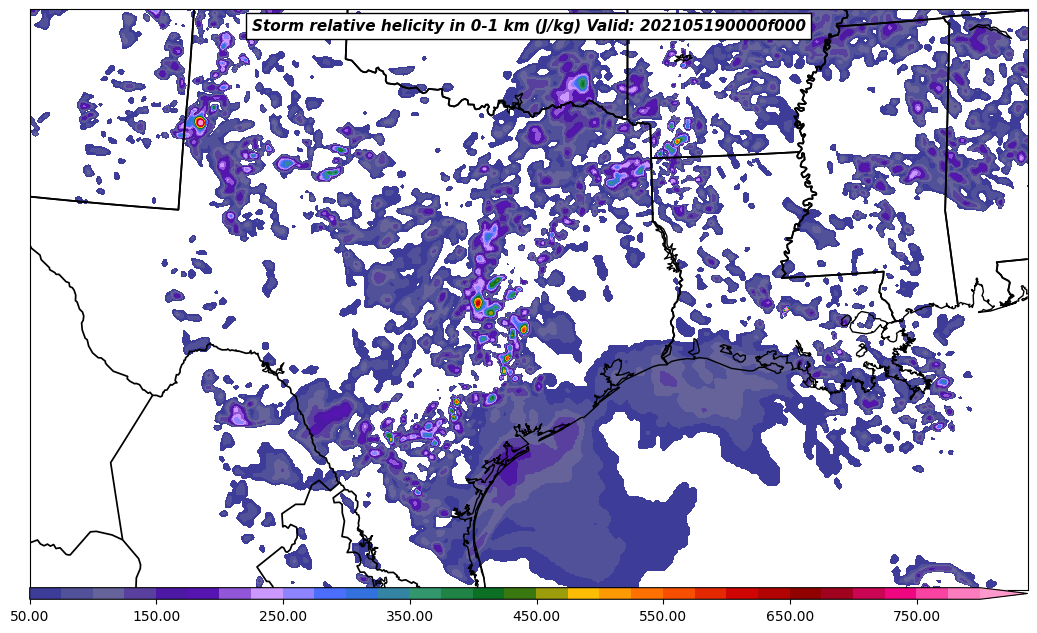
Task: Click the "Storm relative helicity in 0-1 km" title box
Action: click(x=528, y=26)
